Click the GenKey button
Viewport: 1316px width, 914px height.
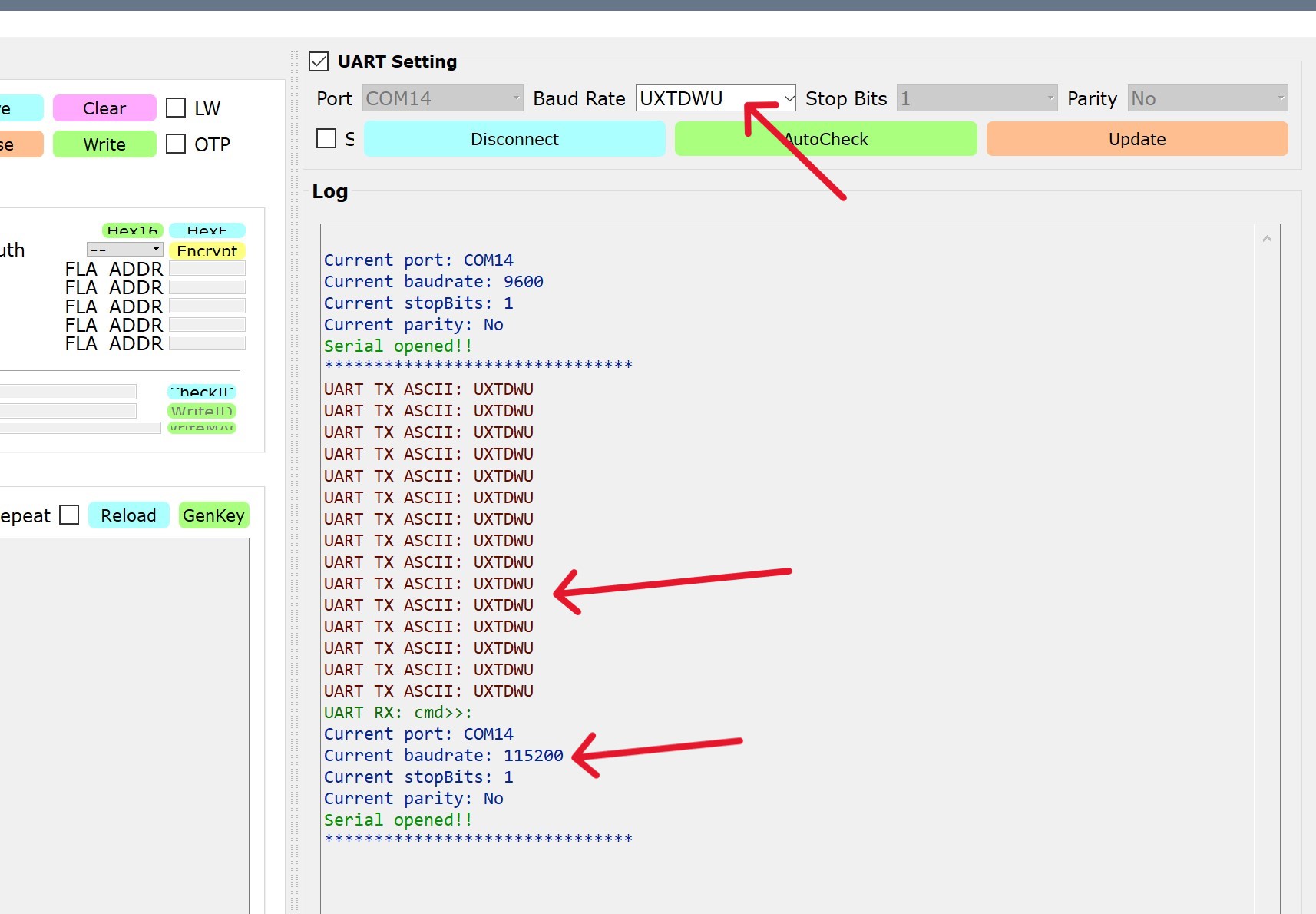tap(213, 515)
